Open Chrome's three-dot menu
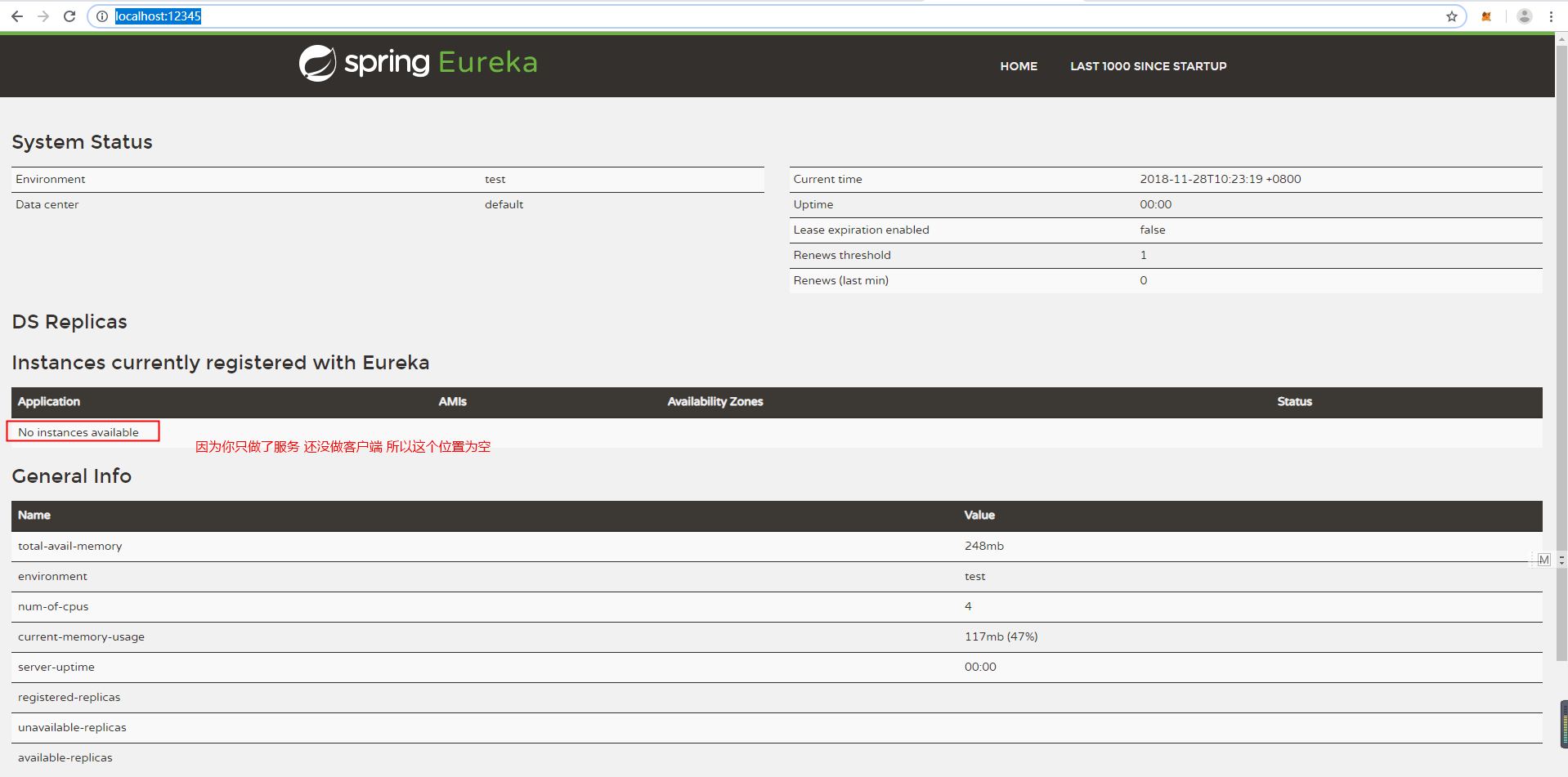The width and height of the screenshot is (1568, 777). 1551,16
